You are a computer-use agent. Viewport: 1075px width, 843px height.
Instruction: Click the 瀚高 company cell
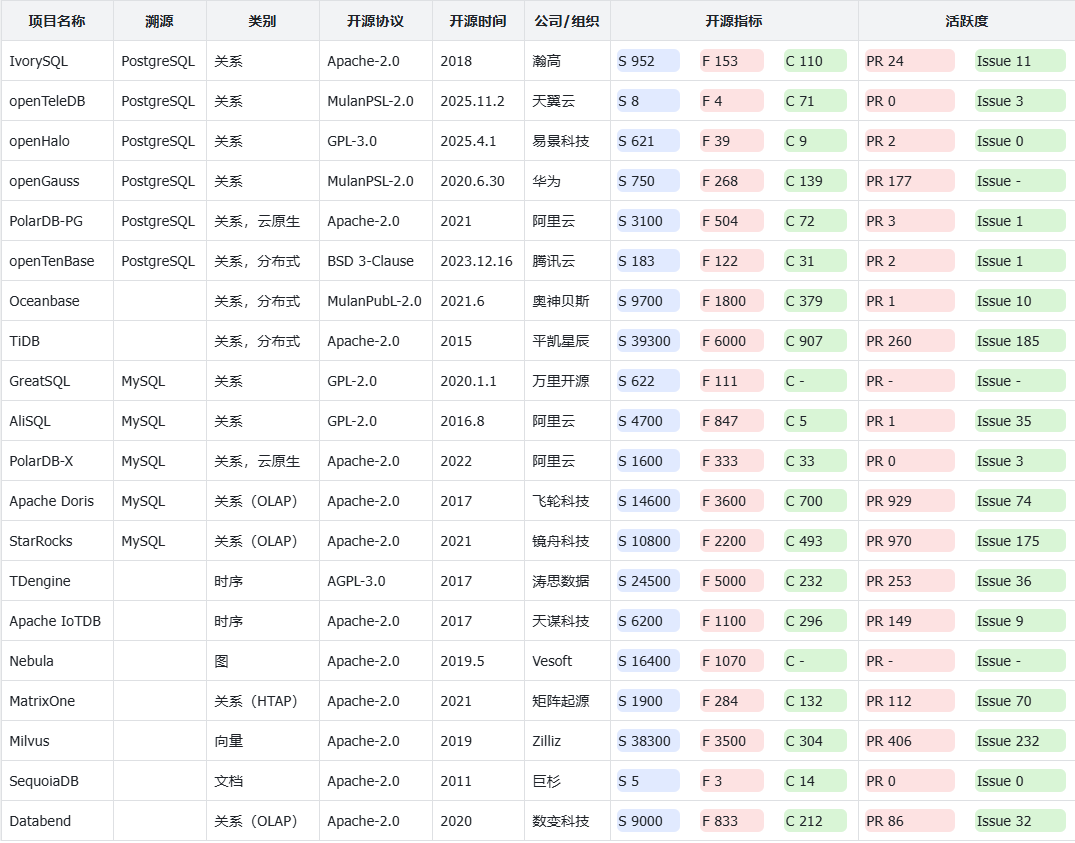tap(567, 61)
